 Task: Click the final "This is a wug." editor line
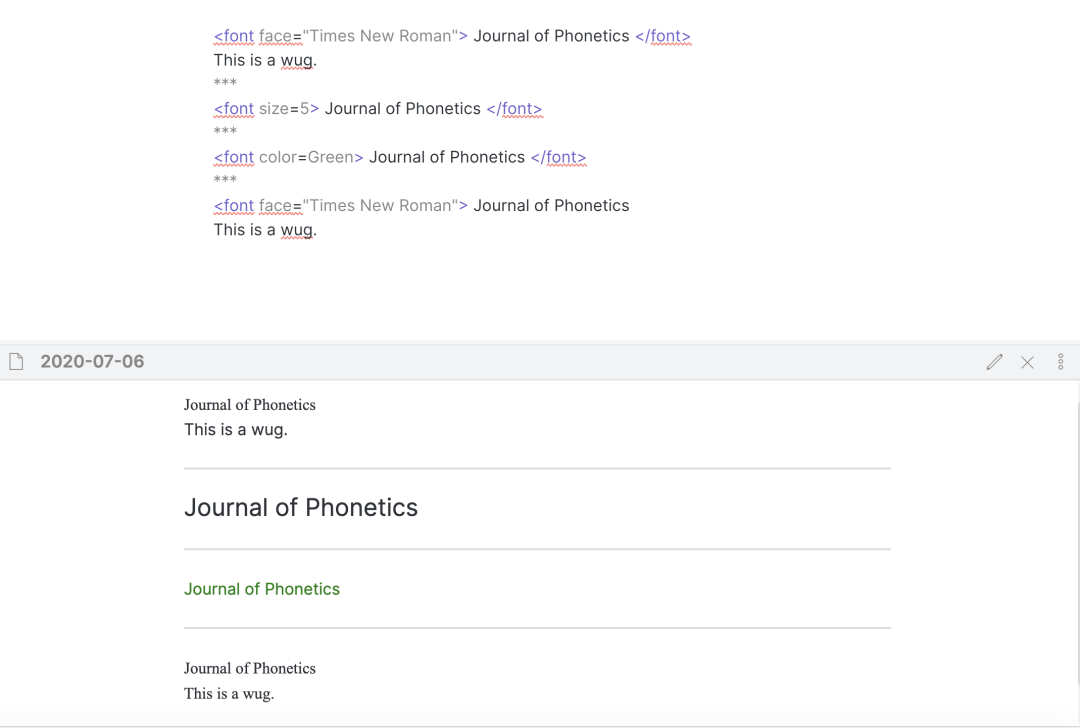pyautogui.click(x=265, y=230)
